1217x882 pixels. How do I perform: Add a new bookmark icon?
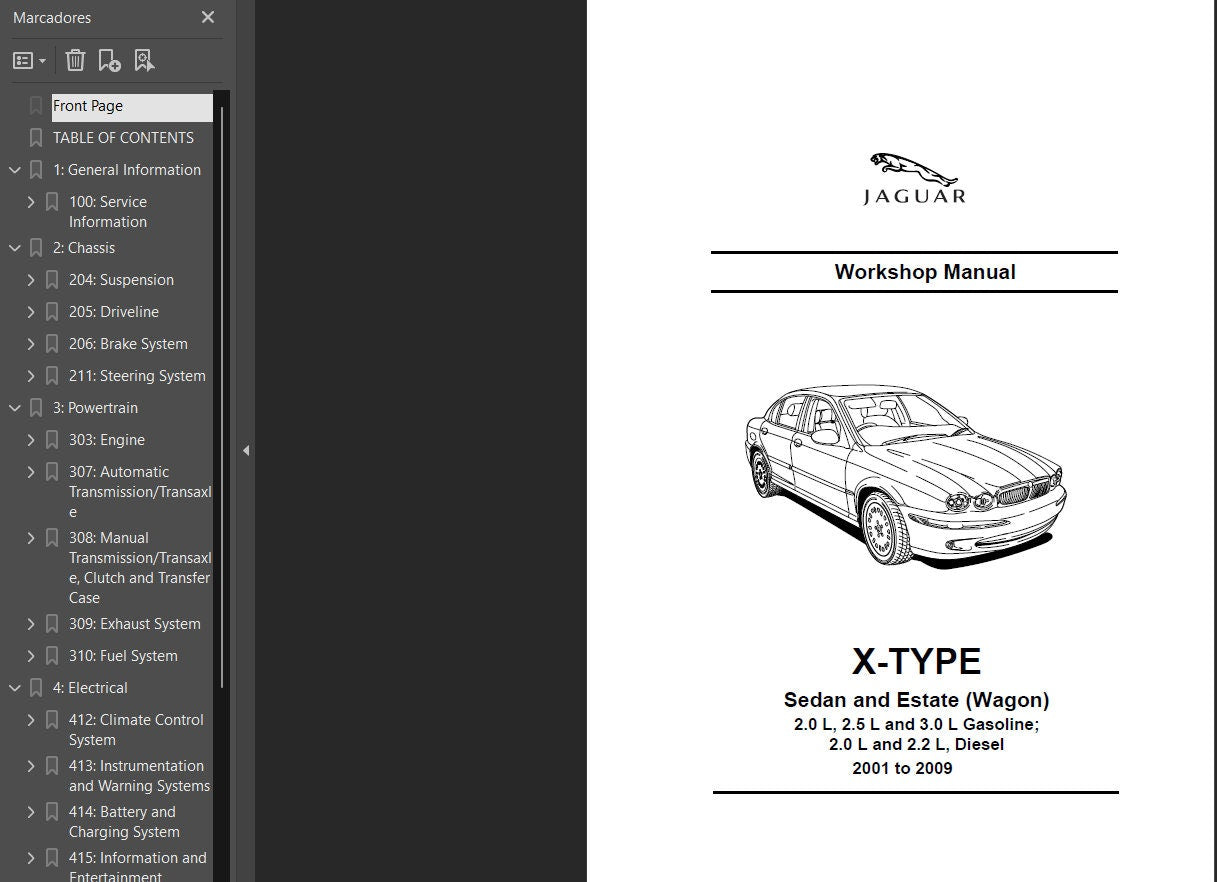coord(109,61)
